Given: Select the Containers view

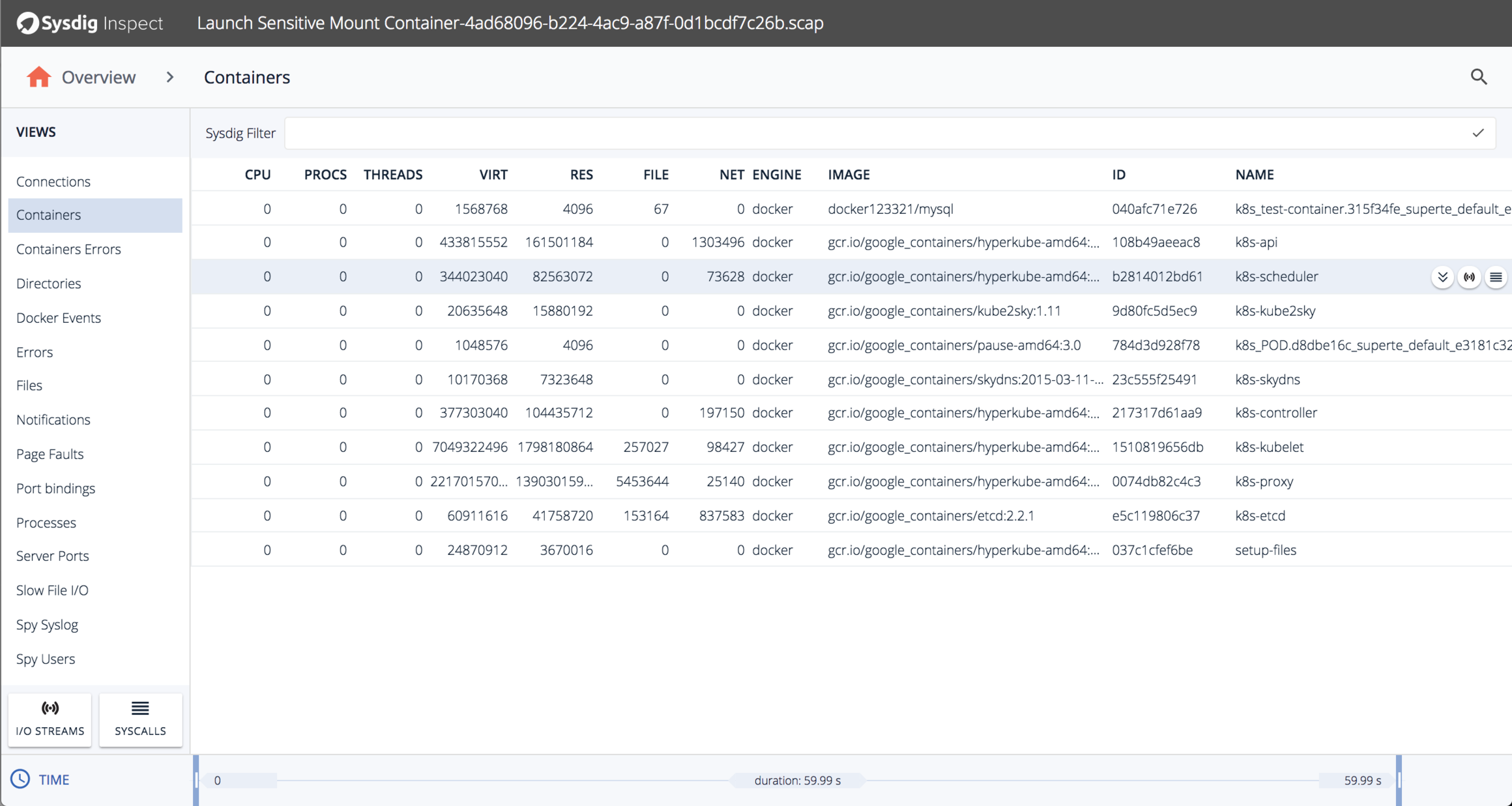Looking at the screenshot, I should click(95, 215).
